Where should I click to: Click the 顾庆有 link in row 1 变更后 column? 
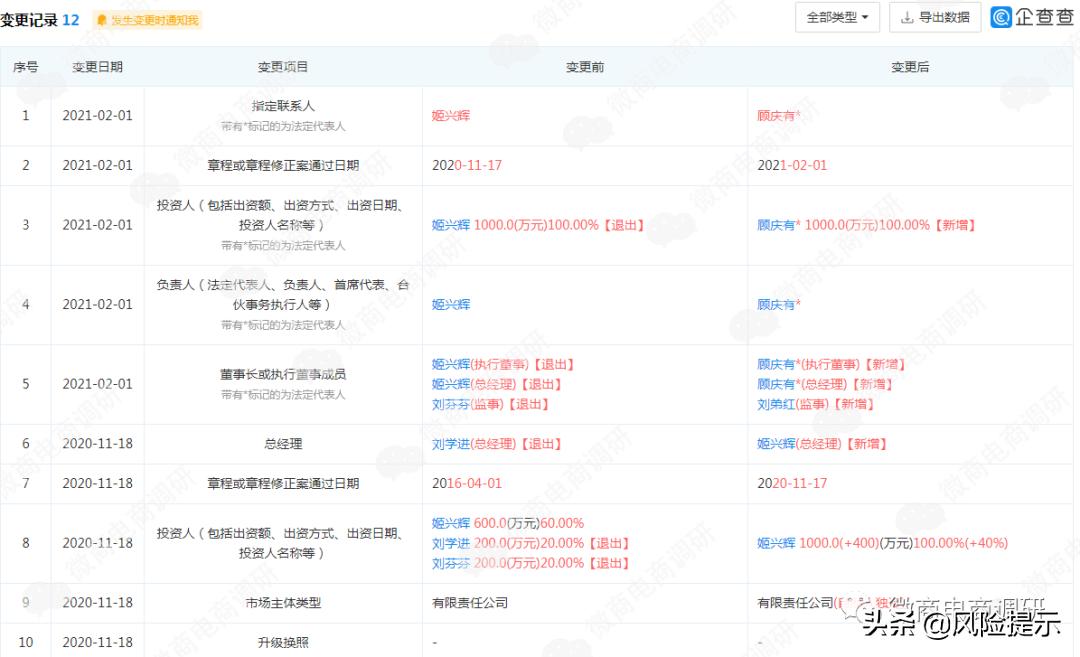773,115
